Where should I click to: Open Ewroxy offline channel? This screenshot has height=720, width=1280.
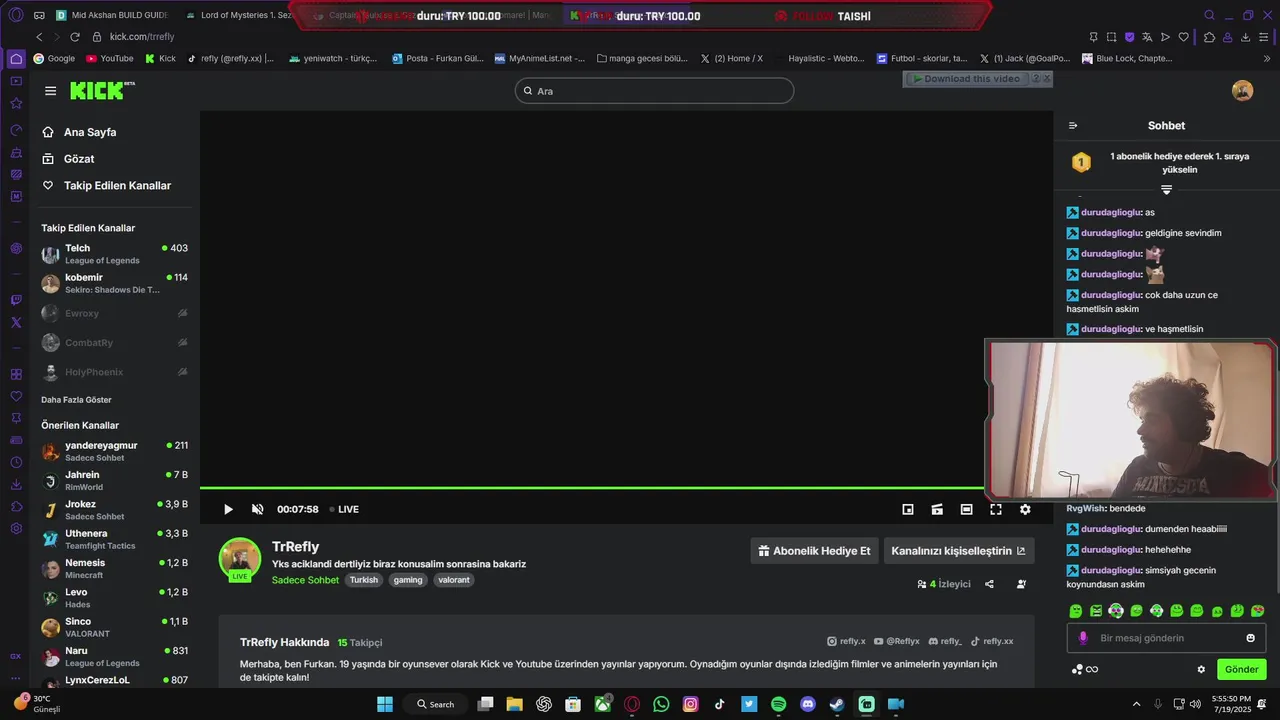click(114, 313)
